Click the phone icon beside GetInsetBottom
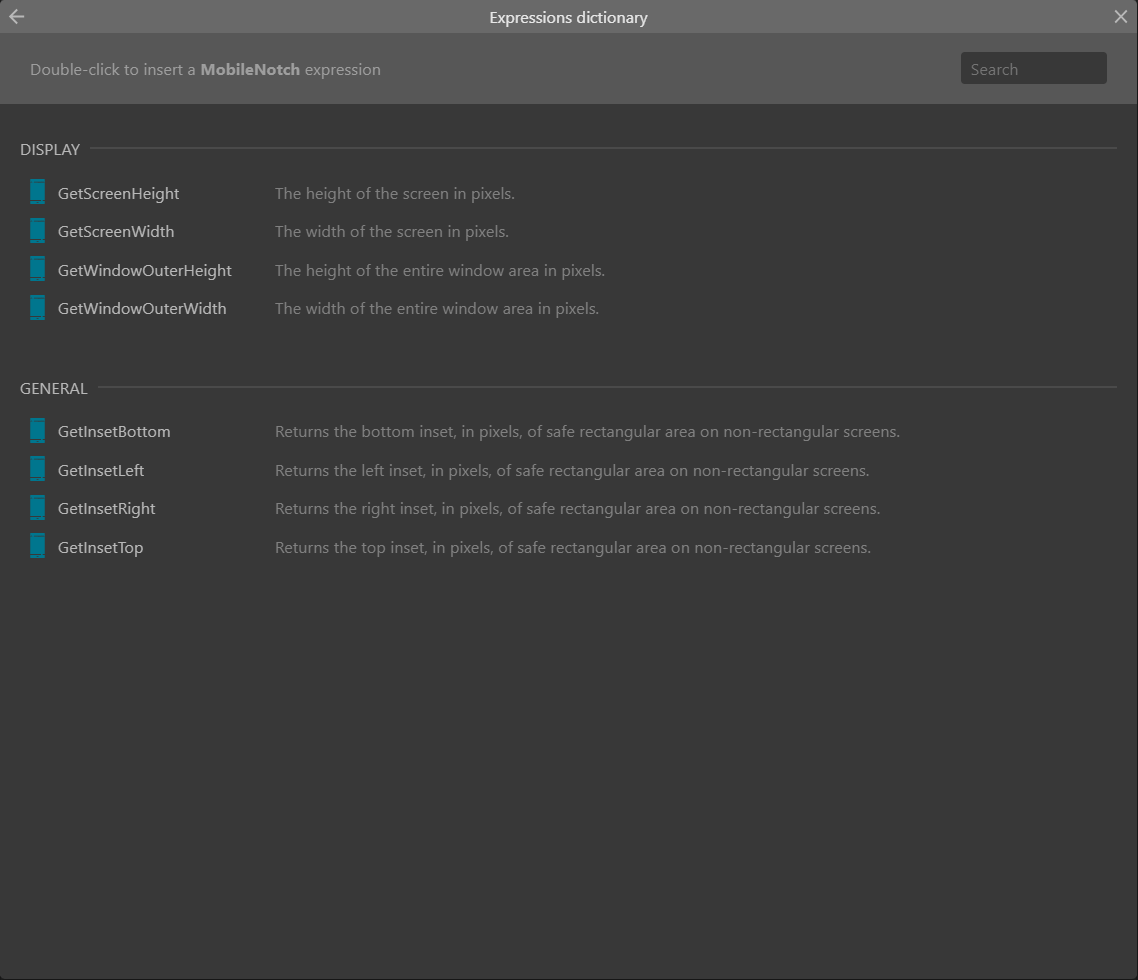 coord(38,430)
